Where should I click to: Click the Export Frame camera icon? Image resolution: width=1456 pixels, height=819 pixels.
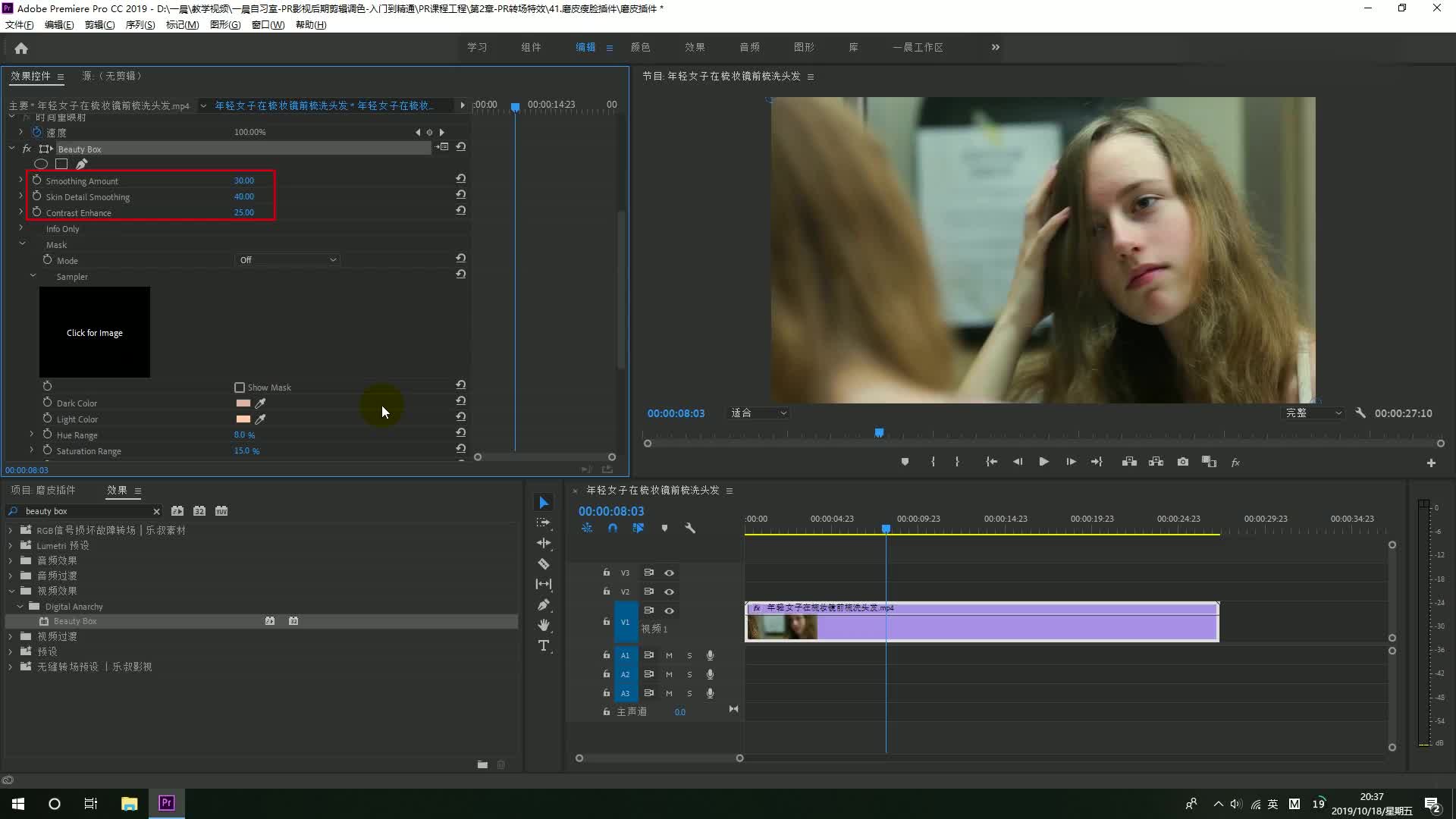point(1182,462)
